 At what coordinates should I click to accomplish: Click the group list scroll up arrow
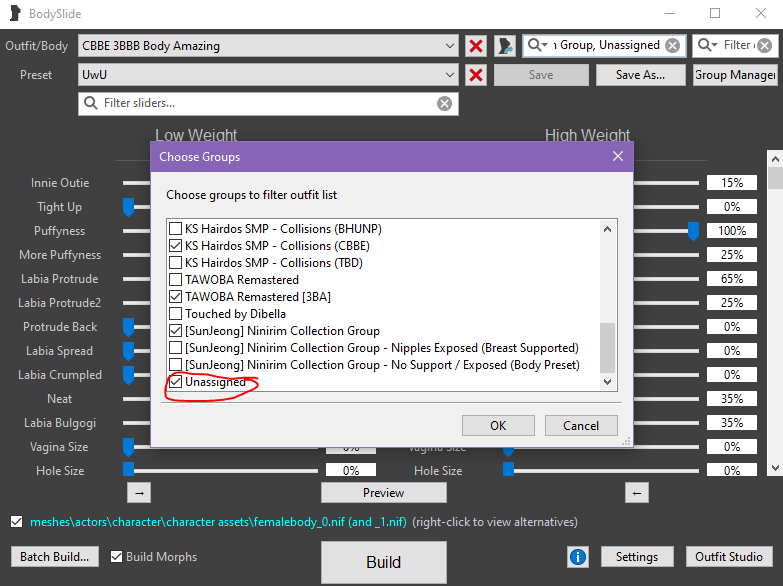[x=607, y=229]
